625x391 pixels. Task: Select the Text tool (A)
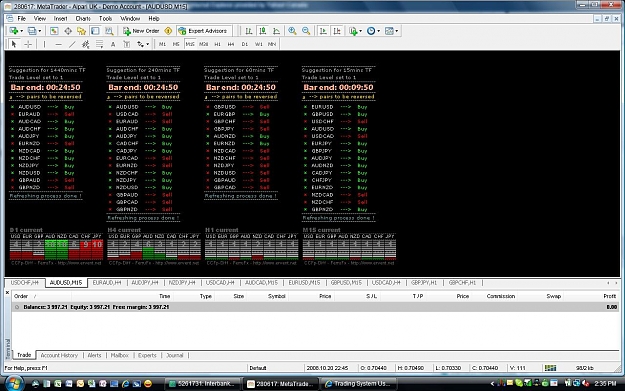tap(113, 44)
